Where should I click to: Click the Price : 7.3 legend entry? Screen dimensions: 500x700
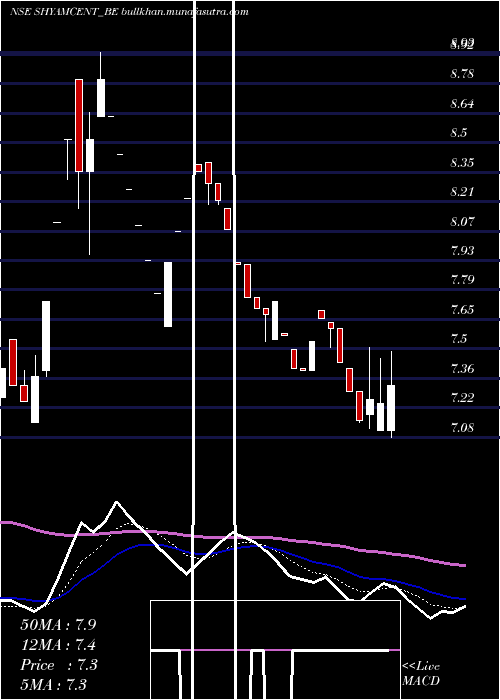click(x=58, y=665)
